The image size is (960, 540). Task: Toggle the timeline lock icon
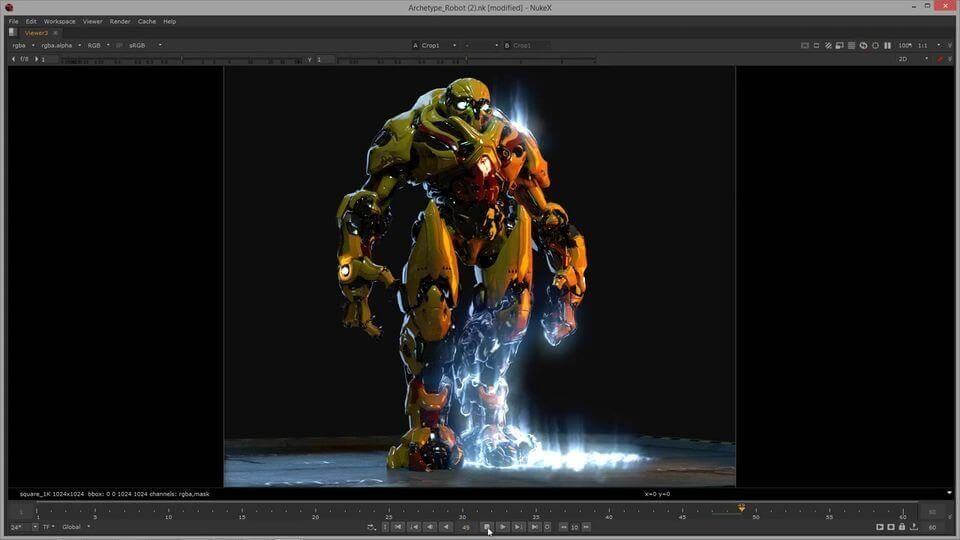click(x=902, y=527)
